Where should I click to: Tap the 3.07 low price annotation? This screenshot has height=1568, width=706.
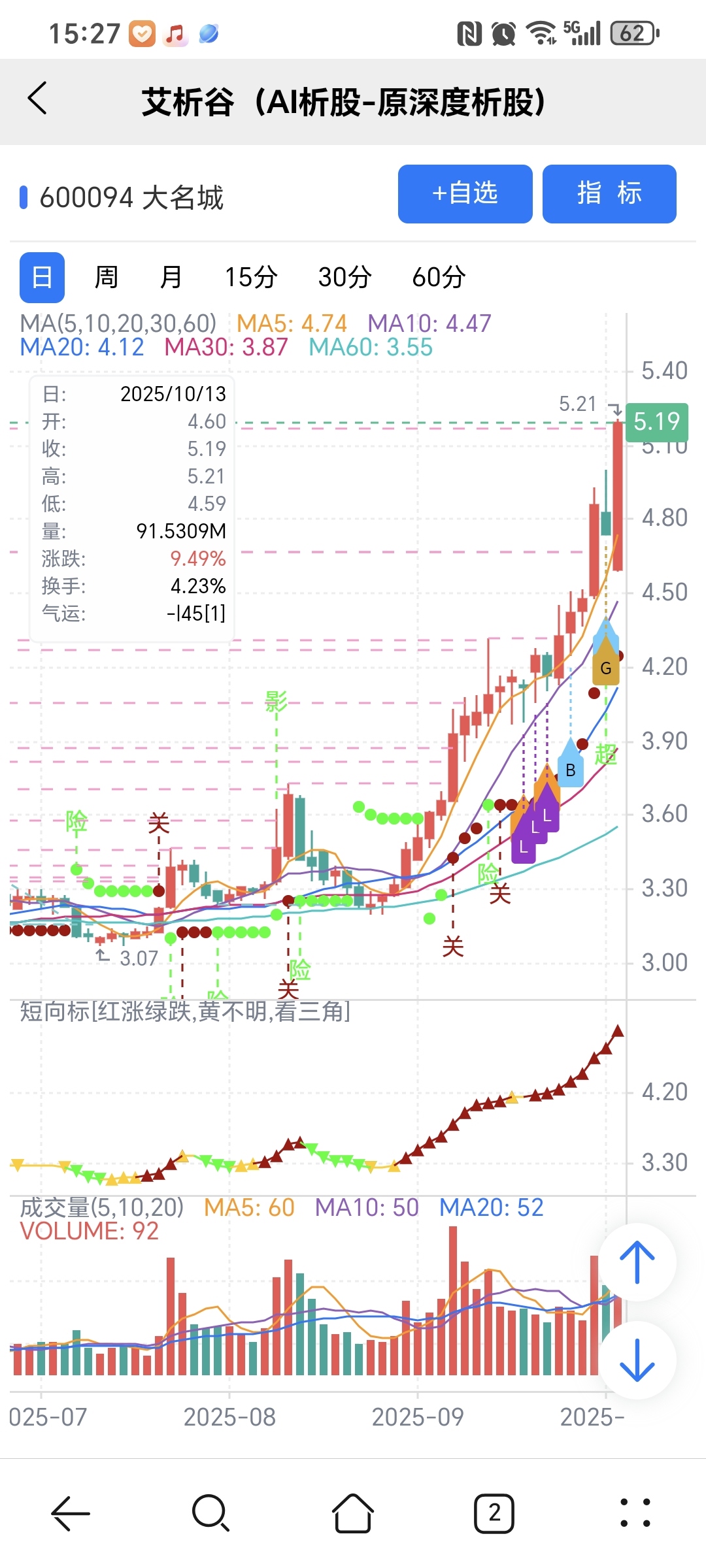click(x=139, y=958)
